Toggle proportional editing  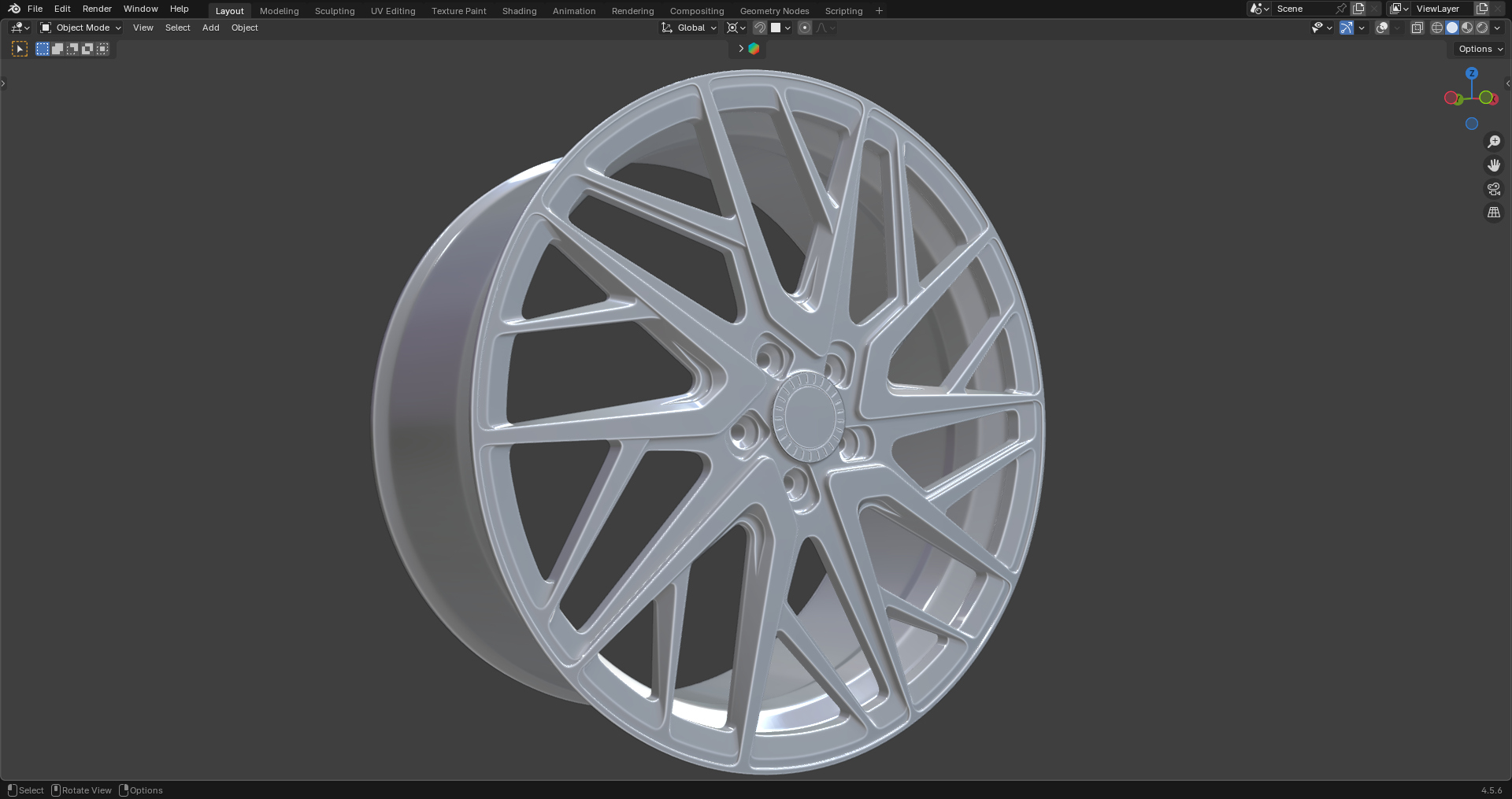[804, 28]
